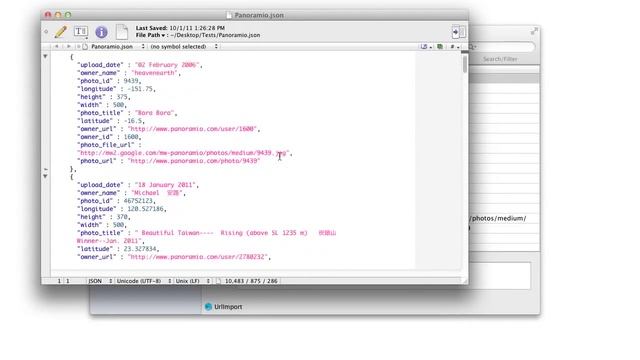Click the photo_url panoramio.com/photo/9439 string
640x360 pixels.
(194, 161)
